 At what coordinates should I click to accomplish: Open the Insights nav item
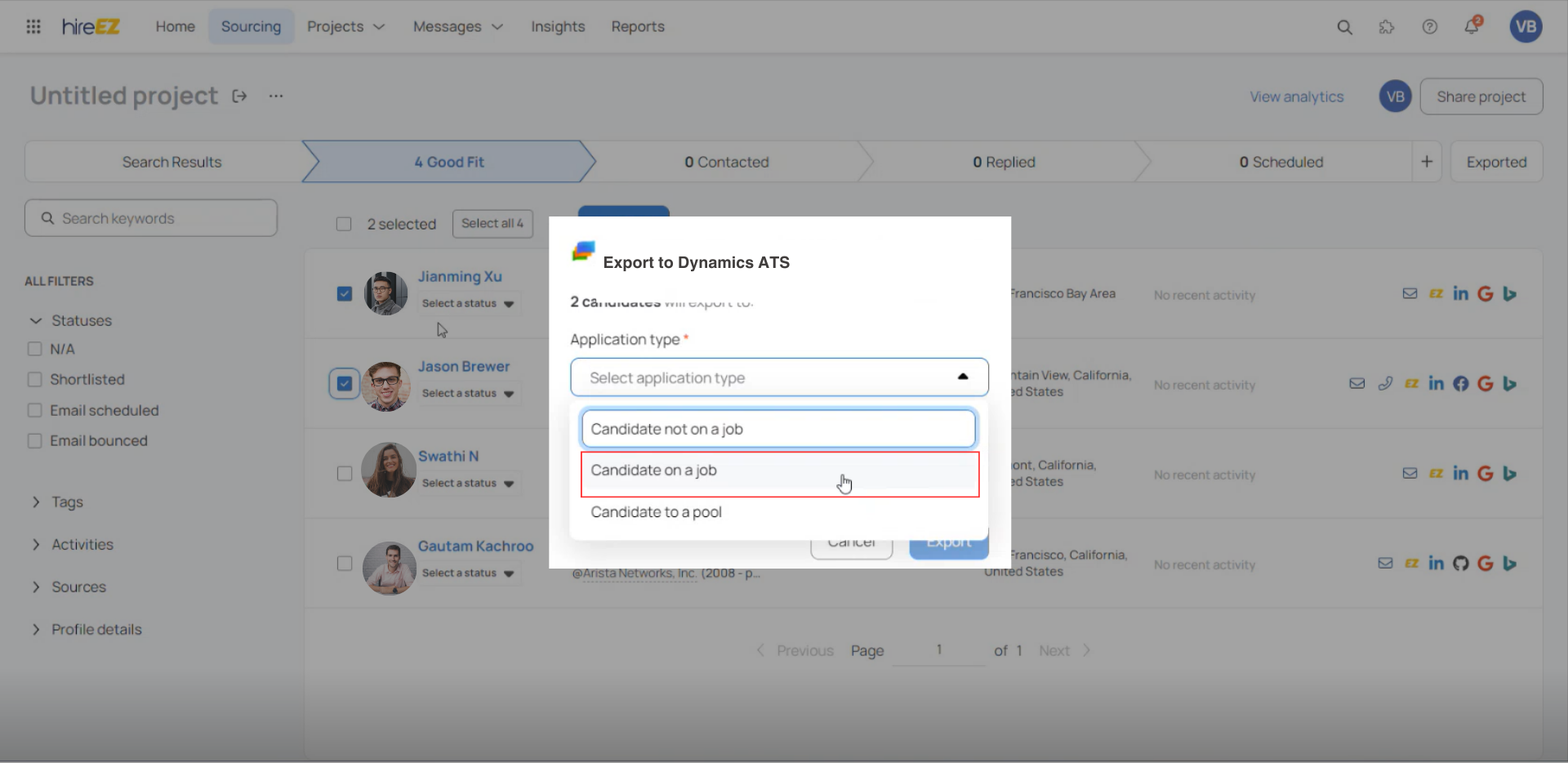click(x=558, y=27)
